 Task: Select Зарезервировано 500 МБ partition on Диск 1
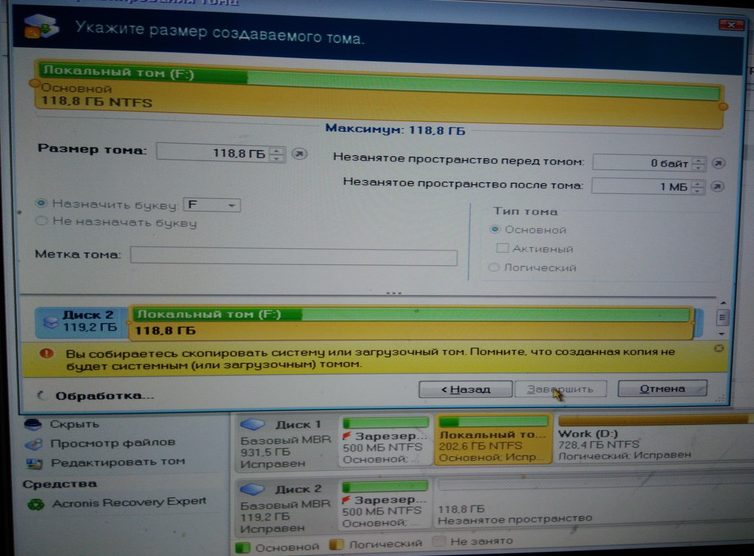point(385,442)
